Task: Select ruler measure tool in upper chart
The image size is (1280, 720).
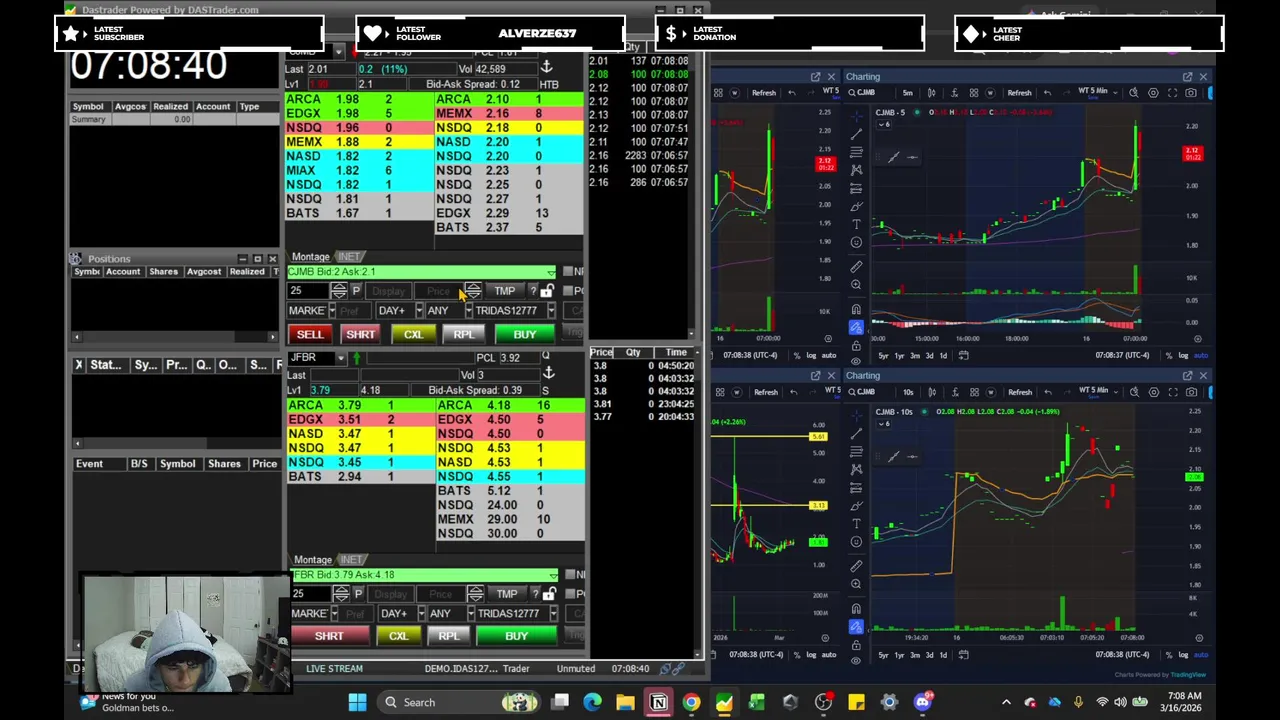Action: point(856,267)
